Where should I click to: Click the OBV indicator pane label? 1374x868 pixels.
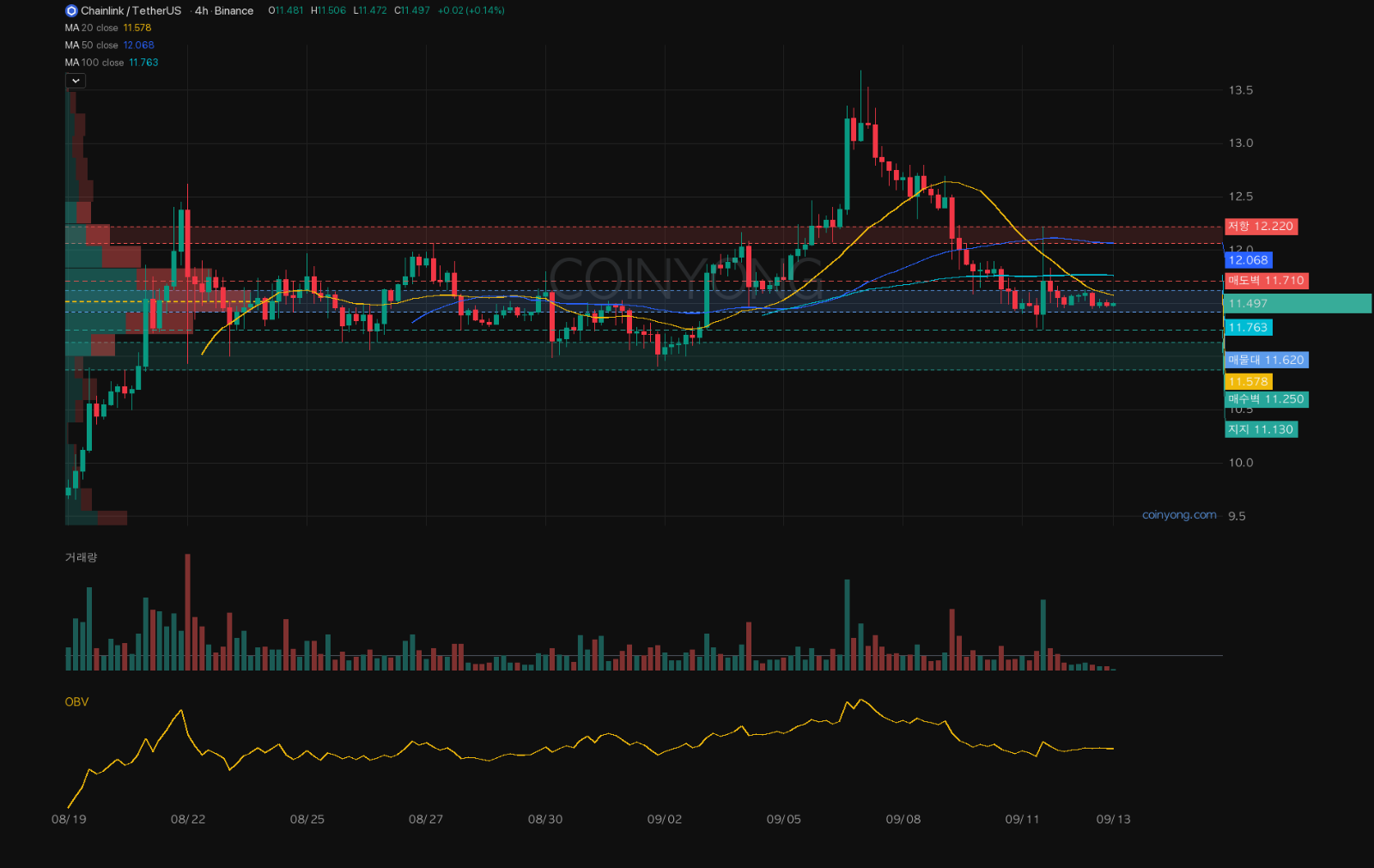[77, 701]
